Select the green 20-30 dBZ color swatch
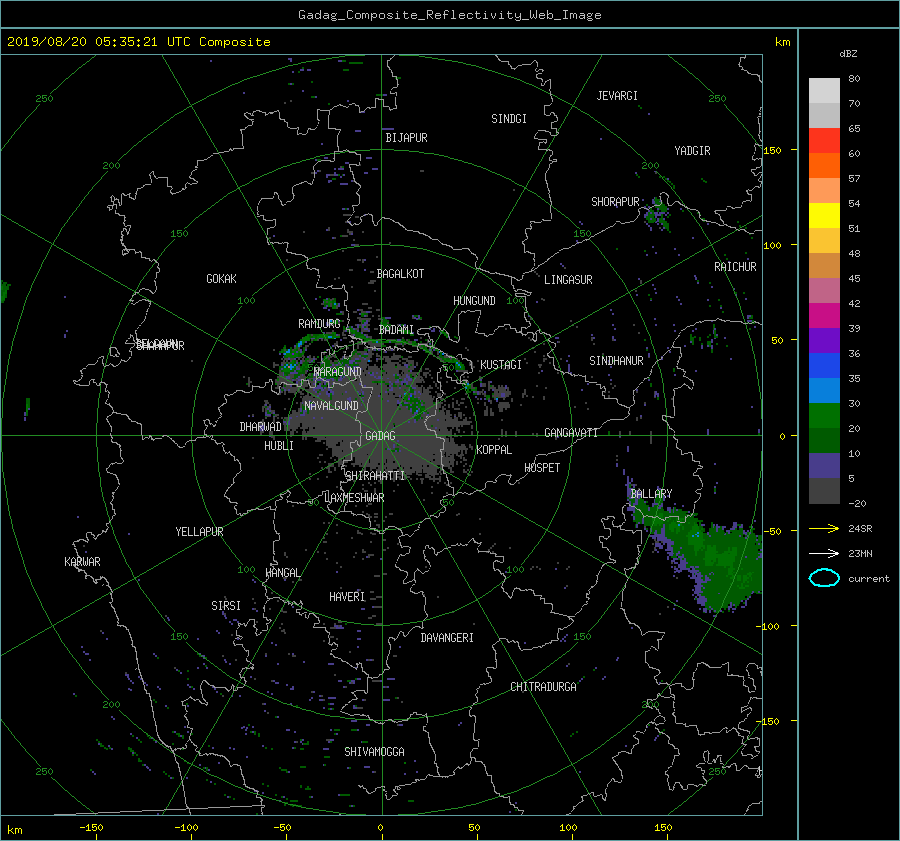This screenshot has width=900, height=841. [x=824, y=415]
